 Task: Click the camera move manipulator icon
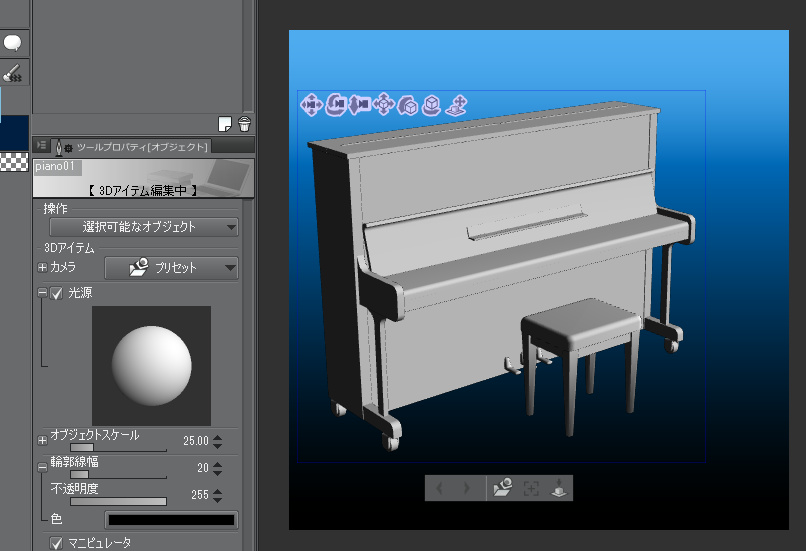tap(311, 105)
